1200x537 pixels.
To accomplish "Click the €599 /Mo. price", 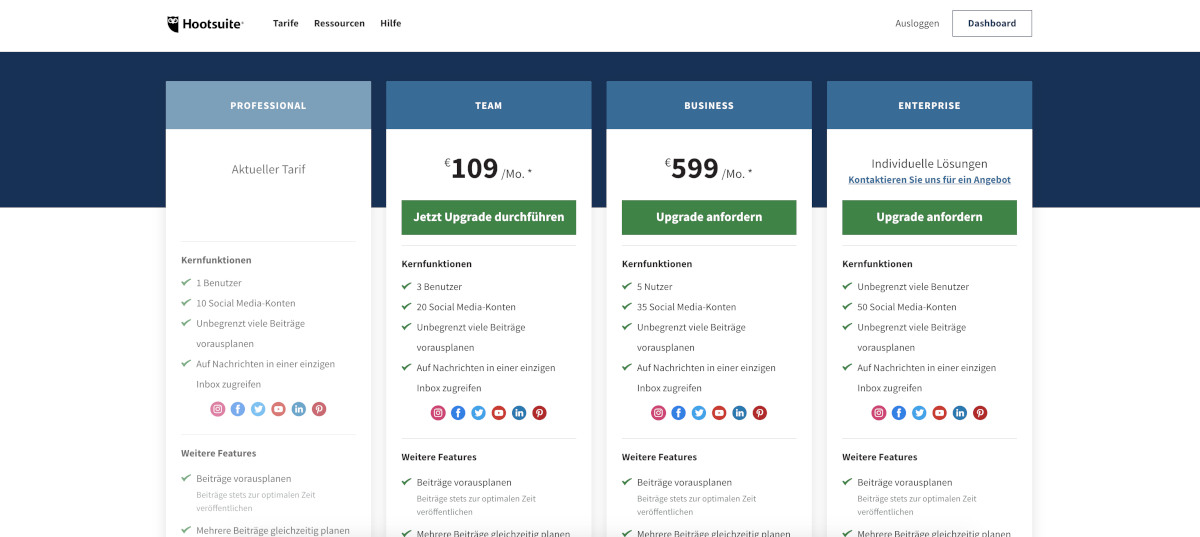I will [x=709, y=169].
